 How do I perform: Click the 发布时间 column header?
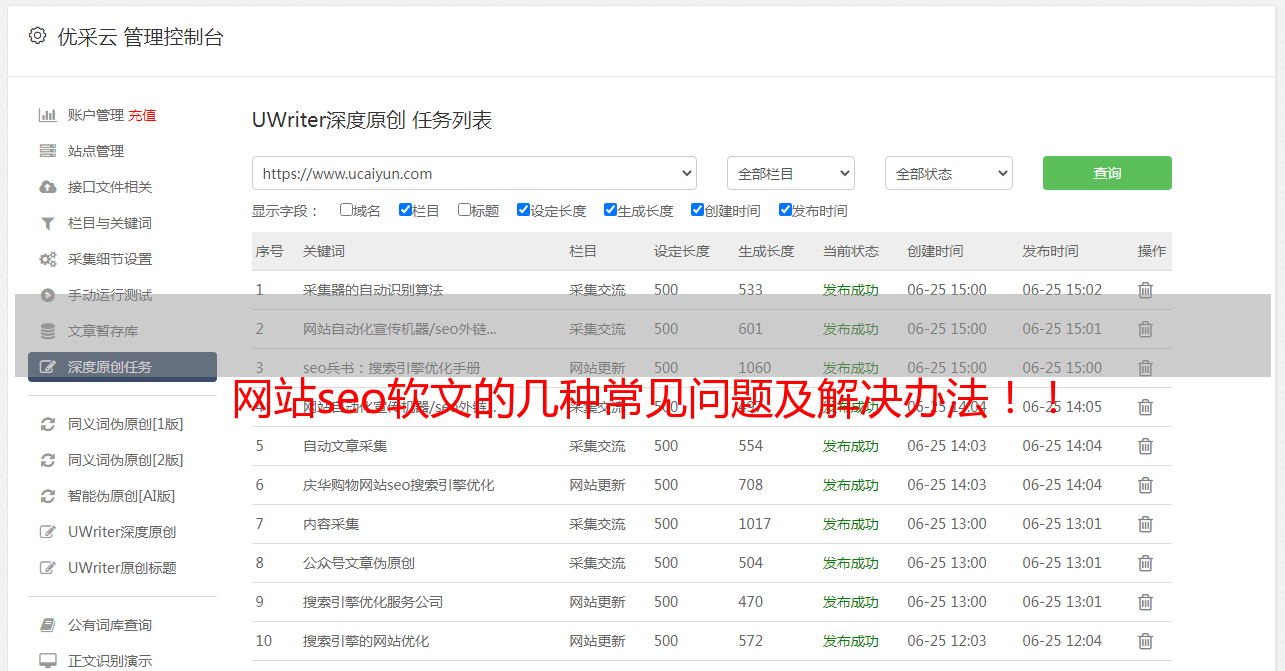click(1050, 251)
